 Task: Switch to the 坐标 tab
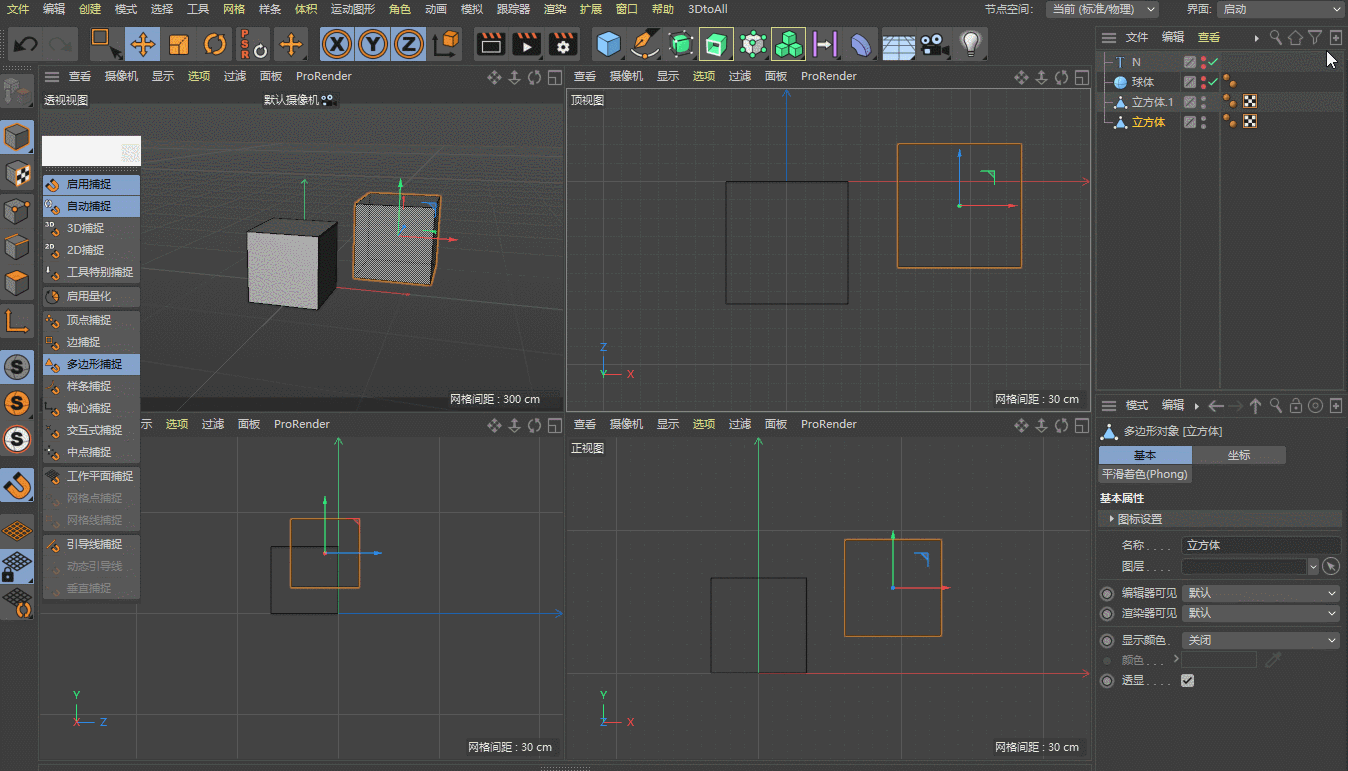point(1238,455)
